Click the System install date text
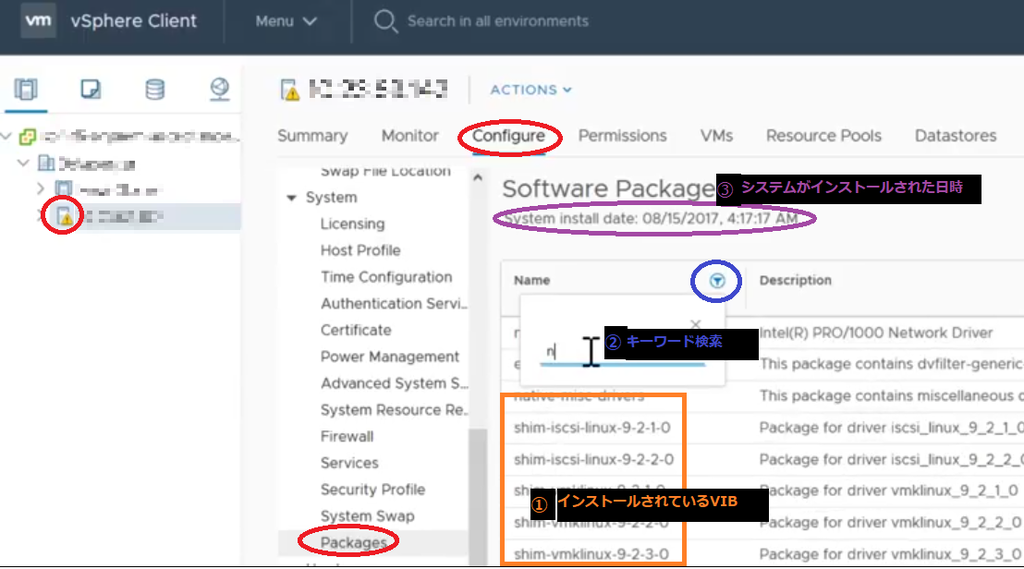 [651, 218]
